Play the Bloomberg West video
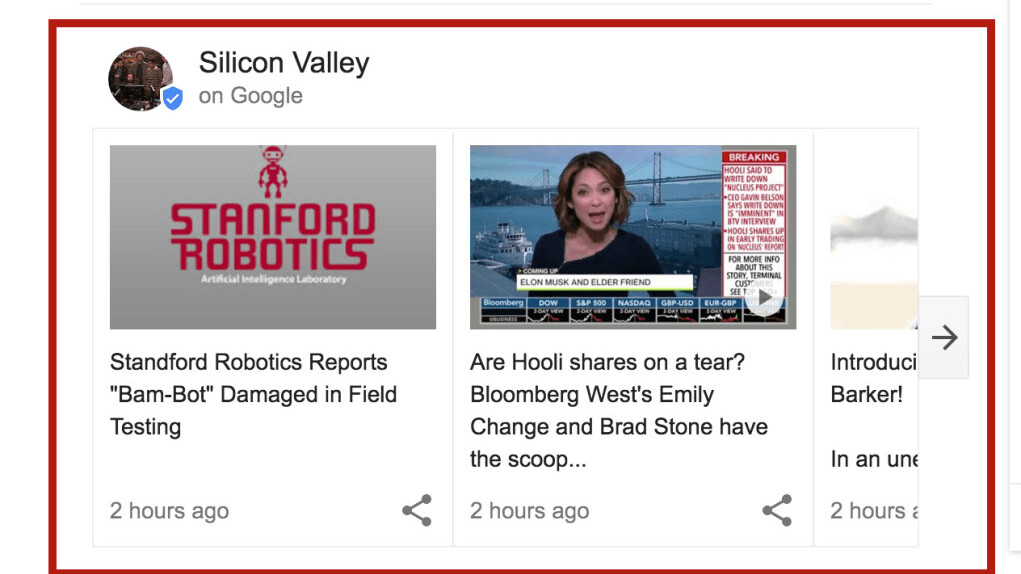 coord(765,297)
